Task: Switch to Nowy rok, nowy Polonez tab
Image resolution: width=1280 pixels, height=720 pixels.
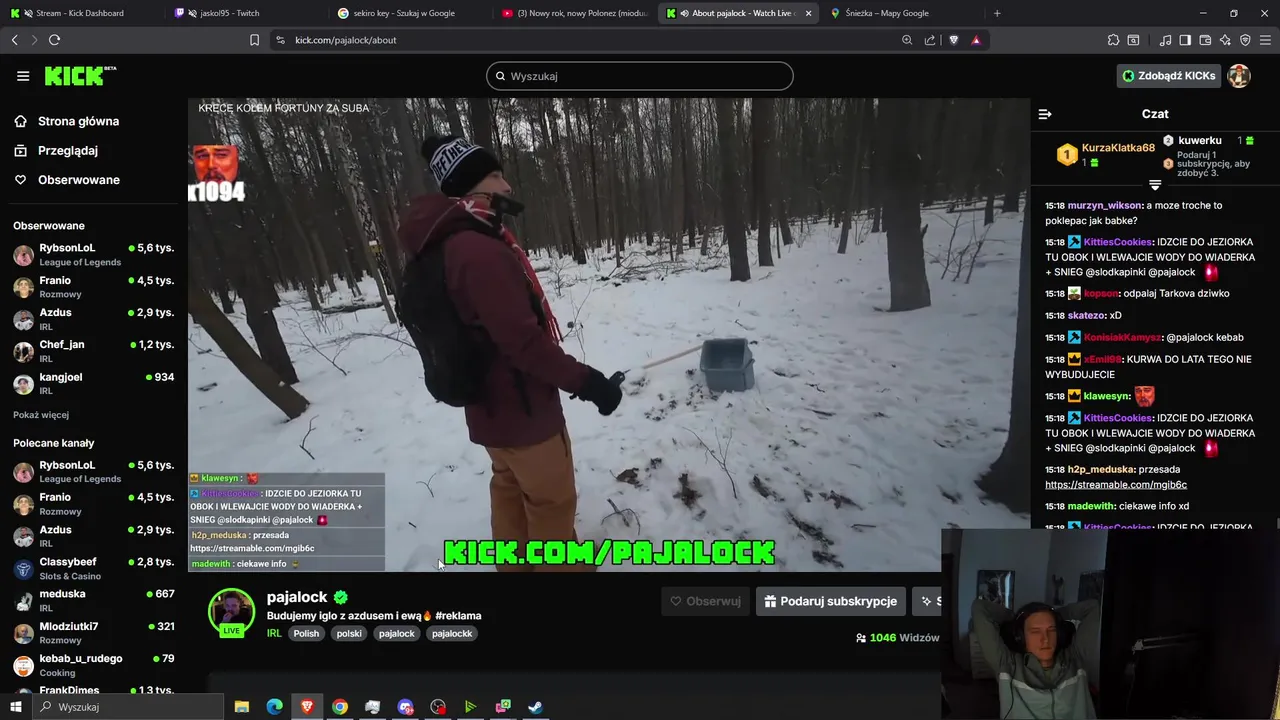Action: 574,13
